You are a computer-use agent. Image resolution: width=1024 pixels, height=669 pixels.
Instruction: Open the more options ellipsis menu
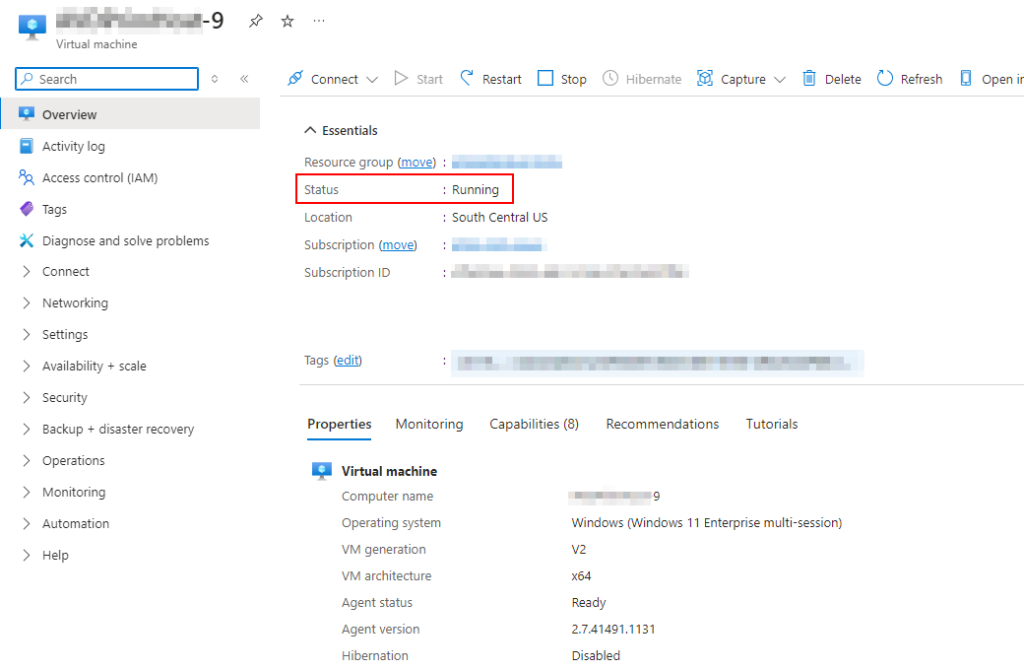click(319, 21)
